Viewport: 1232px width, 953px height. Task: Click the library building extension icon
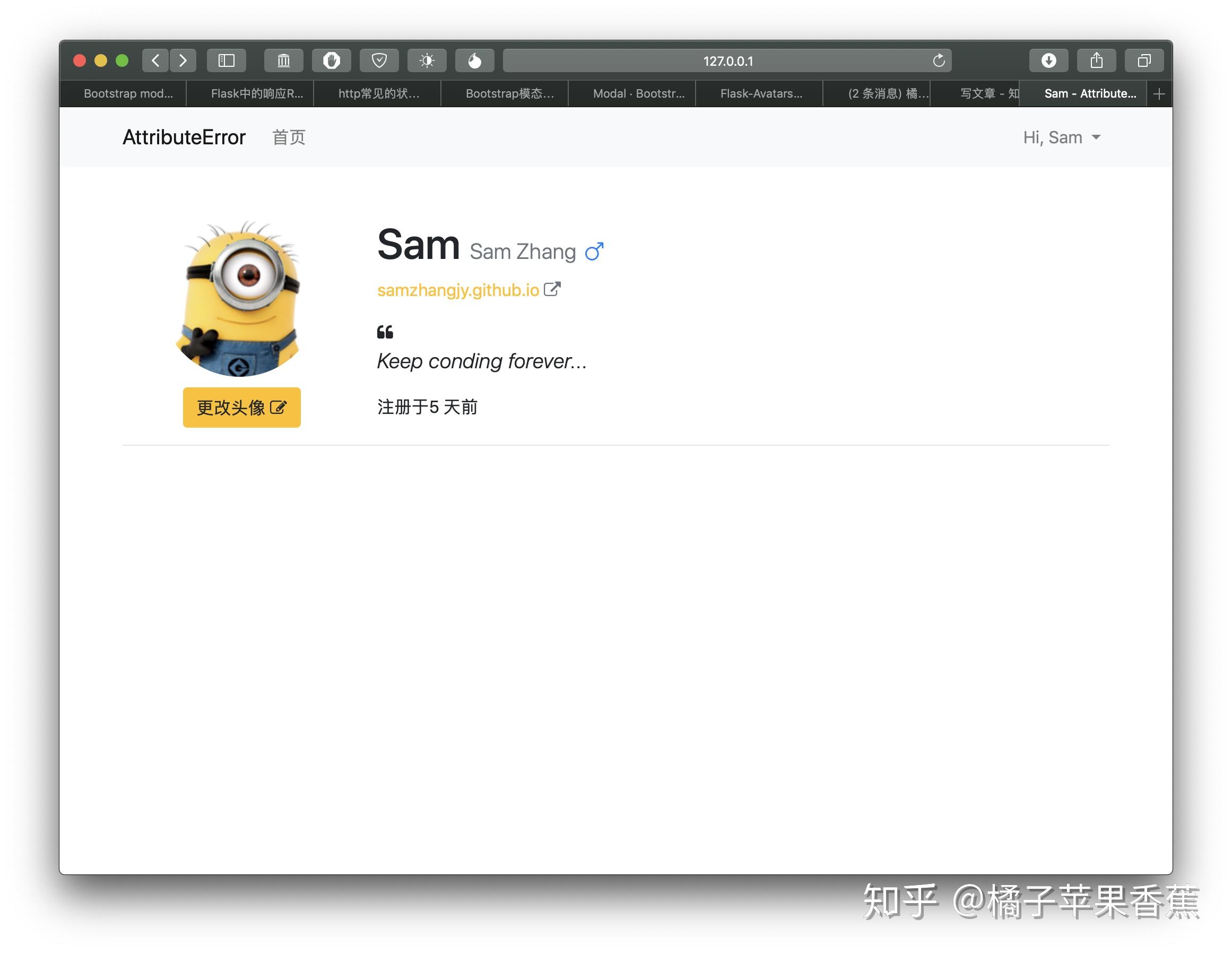(284, 60)
